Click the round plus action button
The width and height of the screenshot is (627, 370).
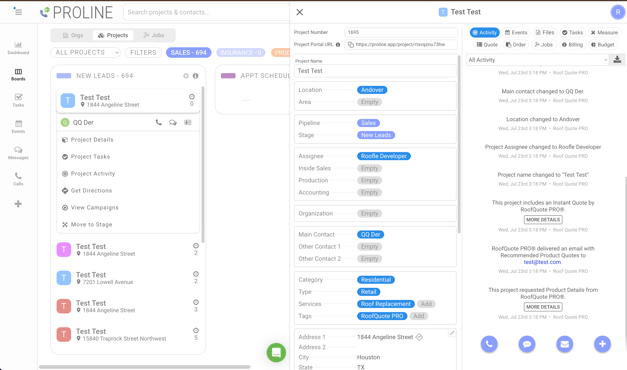click(603, 344)
